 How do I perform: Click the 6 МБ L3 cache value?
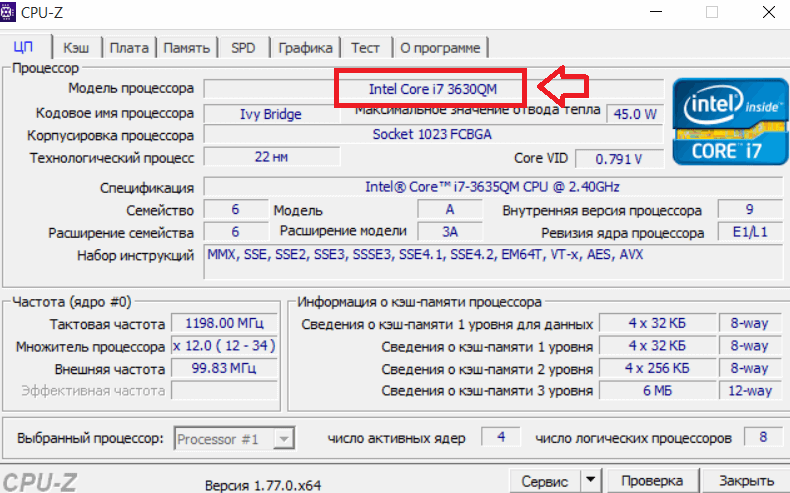pyautogui.click(x=657, y=390)
